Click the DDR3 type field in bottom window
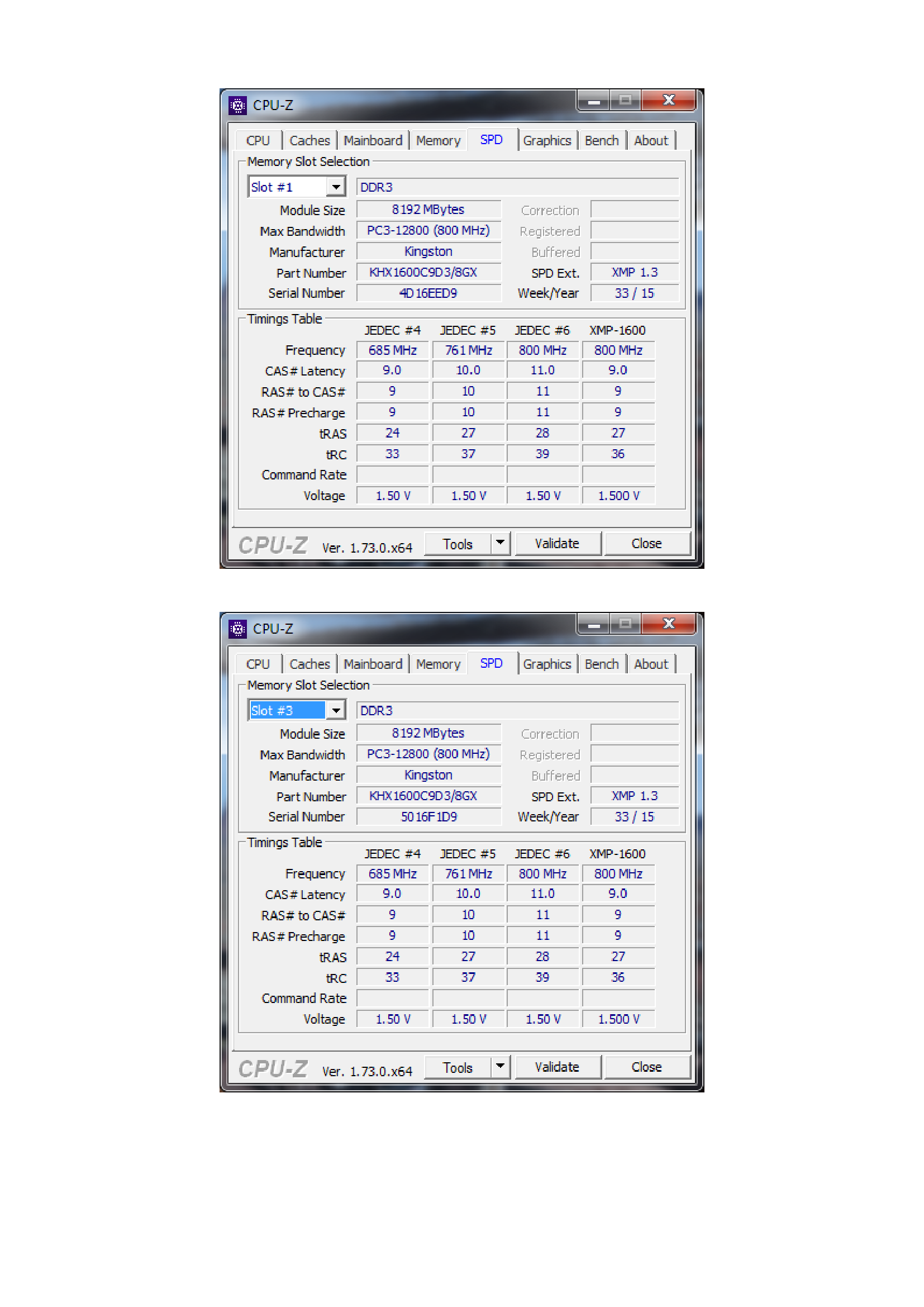This screenshot has width=924, height=1307. (518, 711)
